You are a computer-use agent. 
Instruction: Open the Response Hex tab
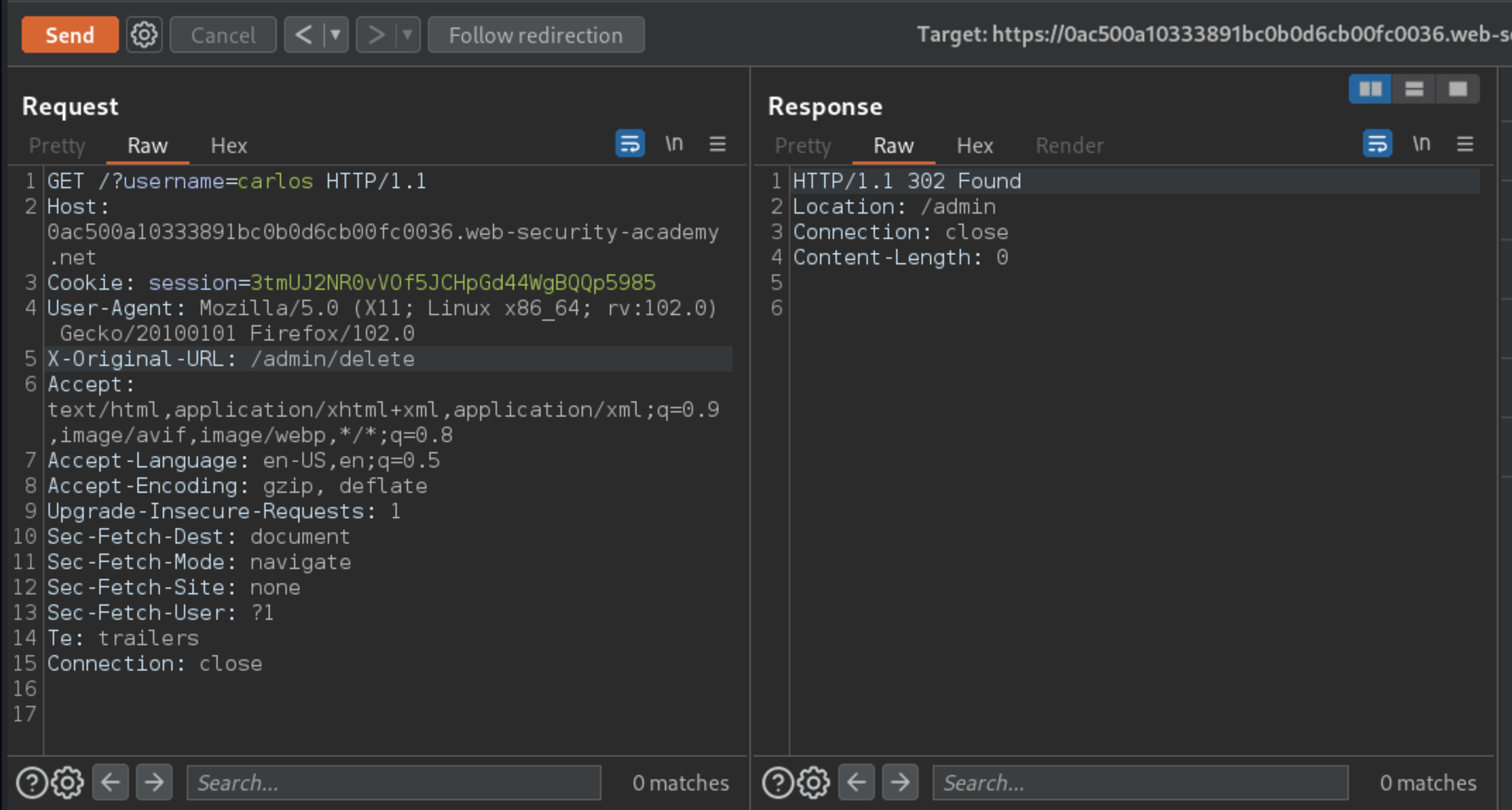point(975,146)
